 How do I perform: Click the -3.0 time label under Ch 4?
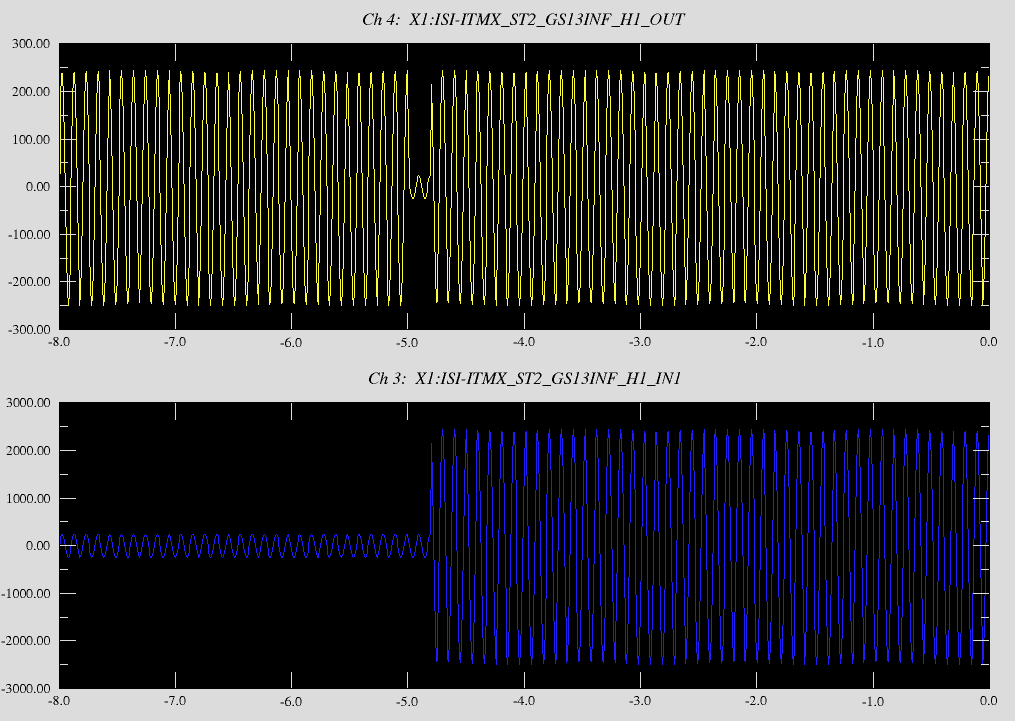(x=640, y=342)
